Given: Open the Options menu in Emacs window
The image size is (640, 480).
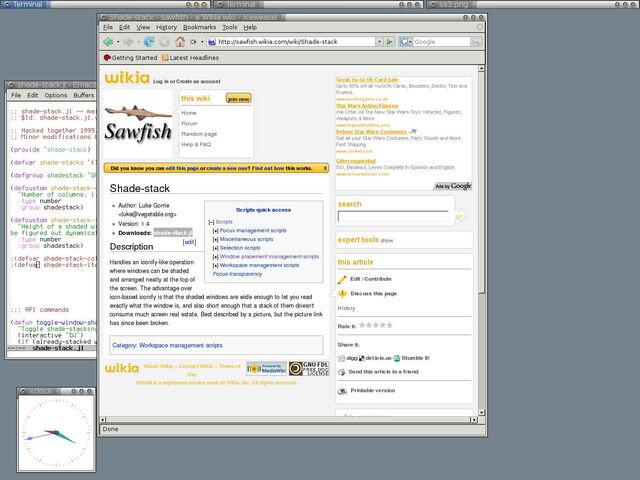Looking at the screenshot, I should (56, 95).
